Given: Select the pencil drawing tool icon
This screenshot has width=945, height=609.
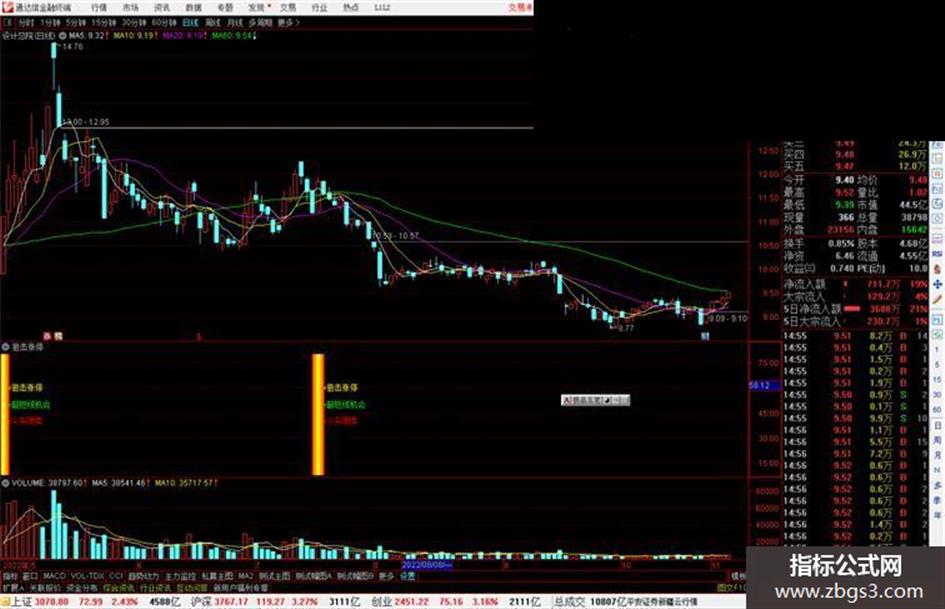Looking at the screenshot, I should tap(937, 299).
